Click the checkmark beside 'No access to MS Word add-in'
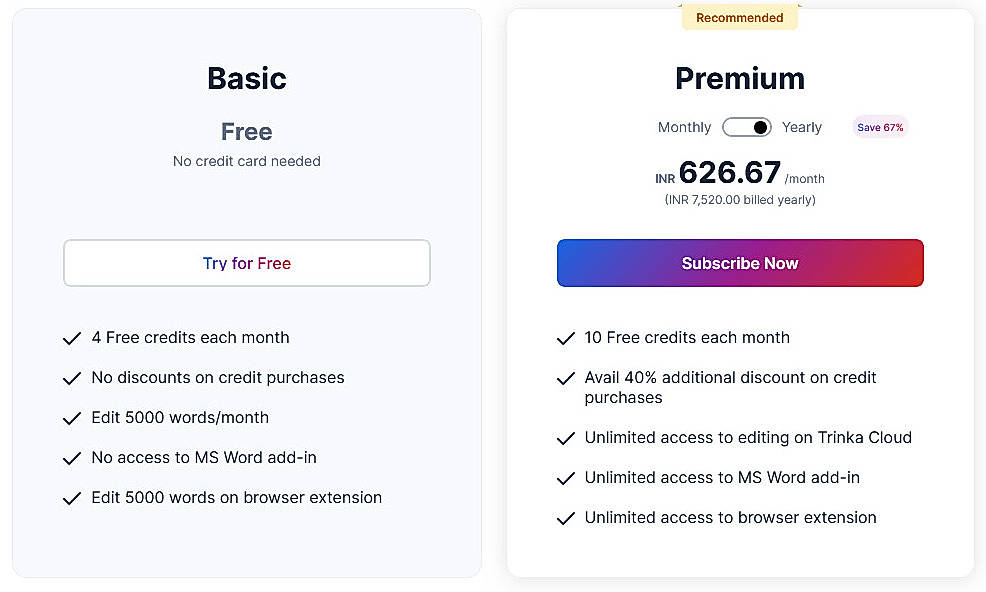The image size is (986, 592). 72,458
